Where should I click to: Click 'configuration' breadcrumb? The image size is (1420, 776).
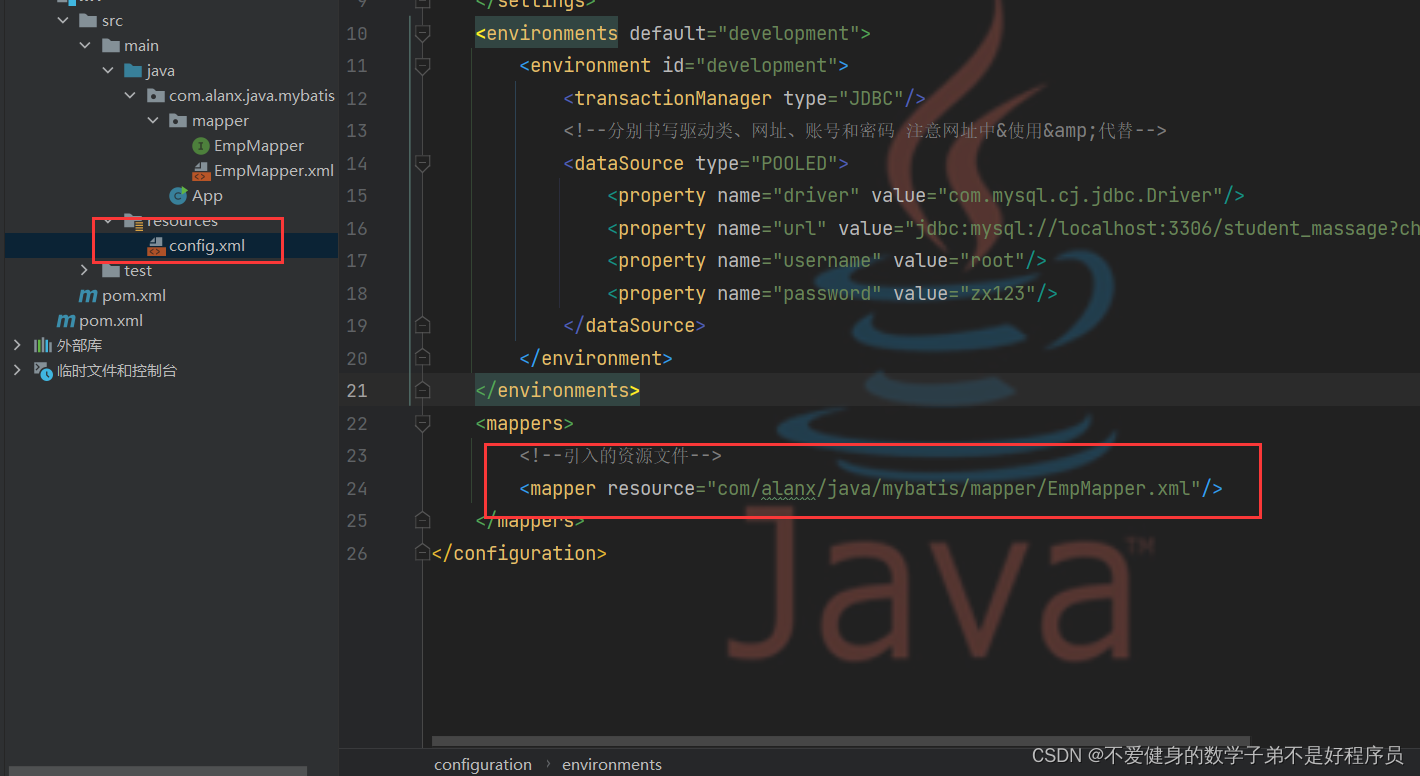coord(483,764)
